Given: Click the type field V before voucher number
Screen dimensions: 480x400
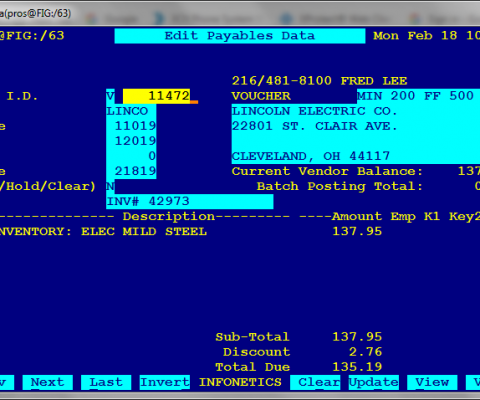Looking at the screenshot, I should (x=110, y=96).
